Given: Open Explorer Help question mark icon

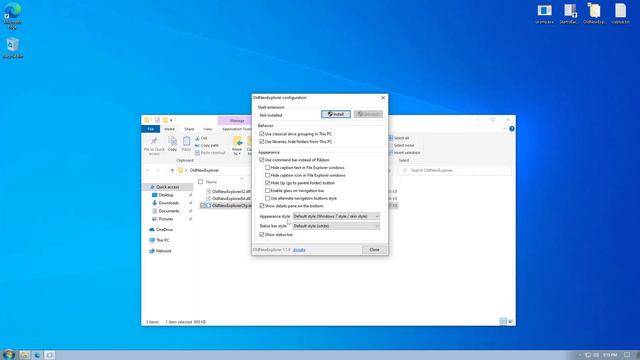Looking at the screenshot, I should pyautogui.click(x=511, y=129).
